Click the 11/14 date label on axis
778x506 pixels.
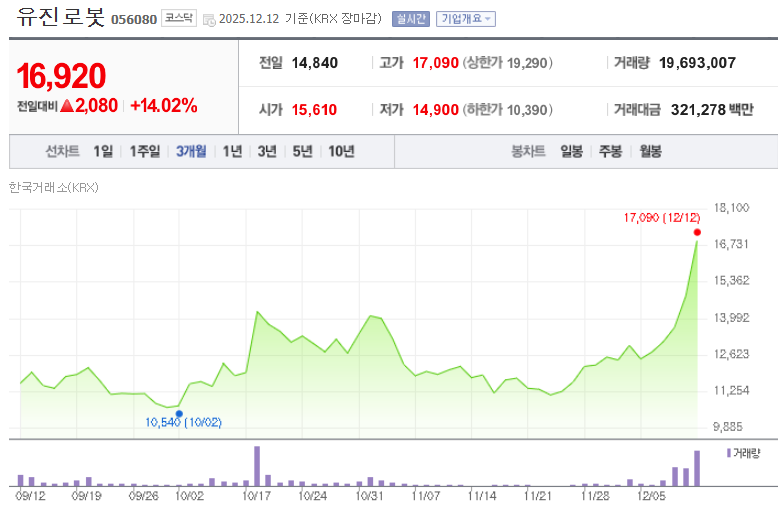pyautogui.click(x=482, y=496)
